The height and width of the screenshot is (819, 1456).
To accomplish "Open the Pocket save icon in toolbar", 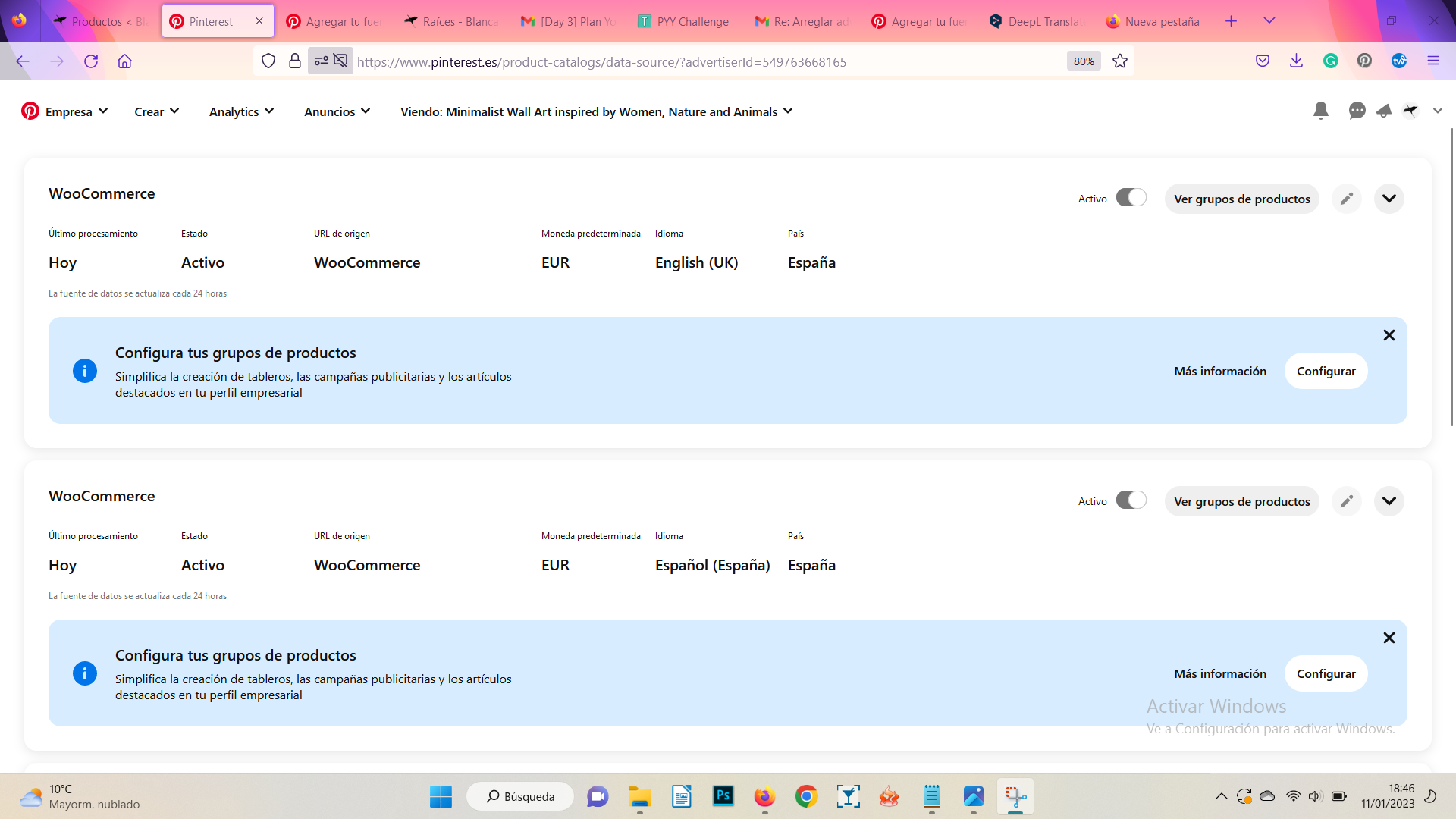I will [x=1263, y=61].
